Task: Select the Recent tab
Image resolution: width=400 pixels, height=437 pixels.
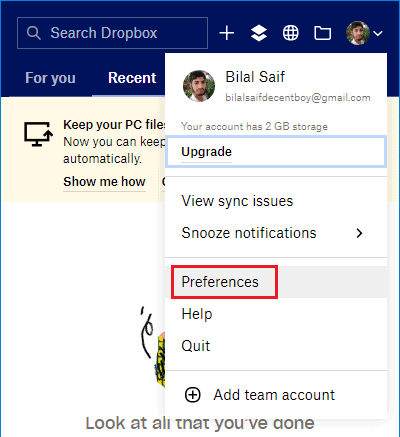Action: click(x=132, y=78)
